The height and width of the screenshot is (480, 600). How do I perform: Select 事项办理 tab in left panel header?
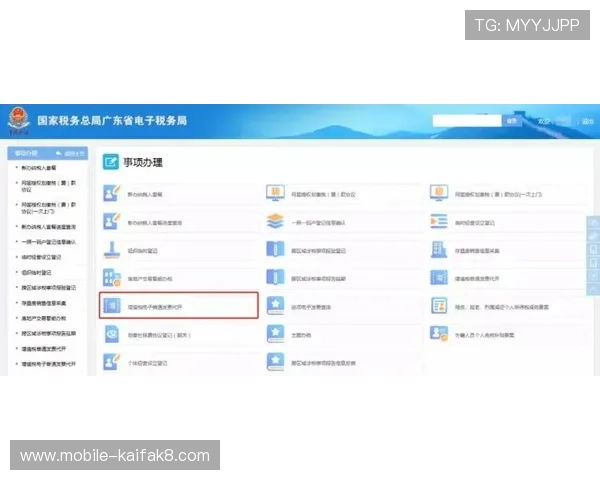tap(26, 153)
